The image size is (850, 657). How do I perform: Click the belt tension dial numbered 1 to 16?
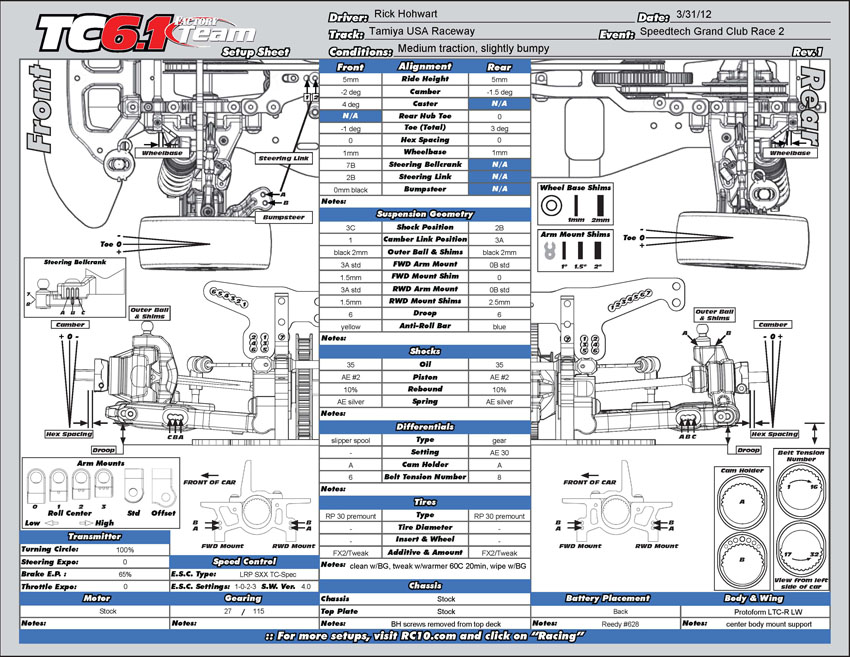tap(801, 491)
